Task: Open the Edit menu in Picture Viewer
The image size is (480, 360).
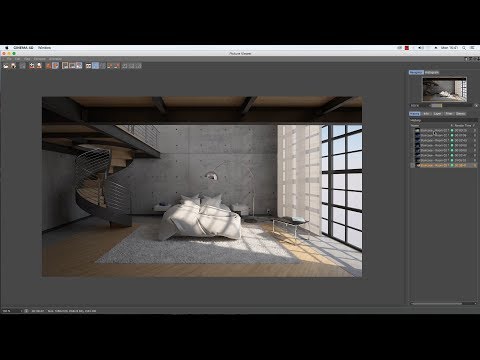Action: coord(17,59)
